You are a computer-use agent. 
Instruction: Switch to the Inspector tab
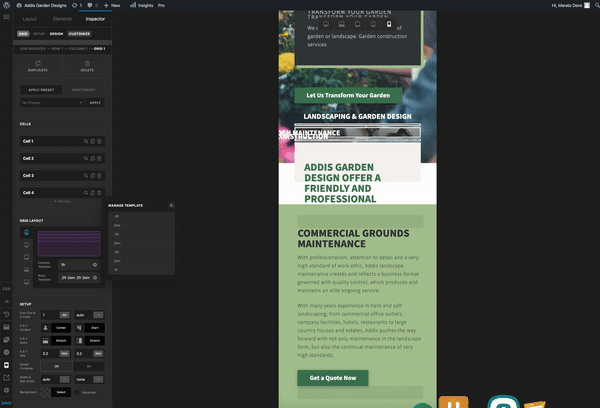(95, 19)
